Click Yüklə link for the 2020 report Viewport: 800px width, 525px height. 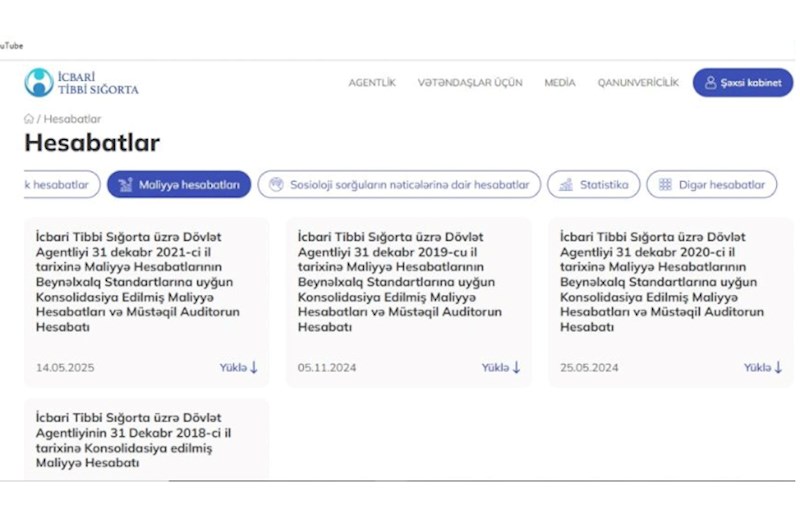point(763,367)
